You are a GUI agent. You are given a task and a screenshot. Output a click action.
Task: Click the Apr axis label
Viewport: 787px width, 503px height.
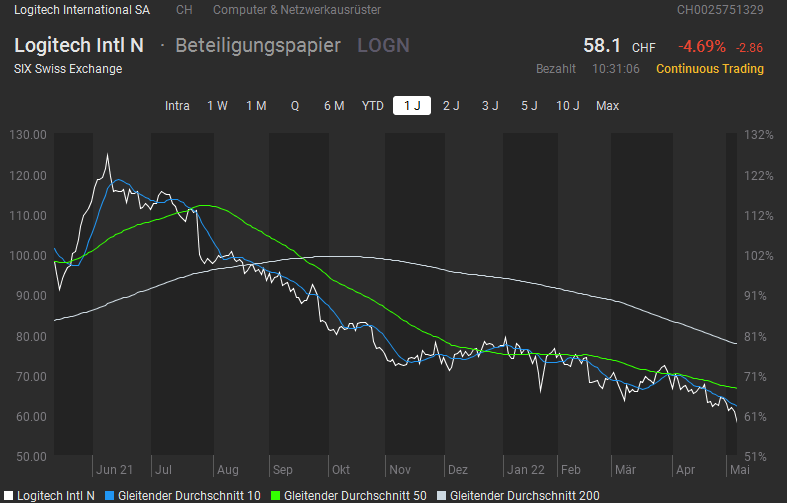[686, 470]
